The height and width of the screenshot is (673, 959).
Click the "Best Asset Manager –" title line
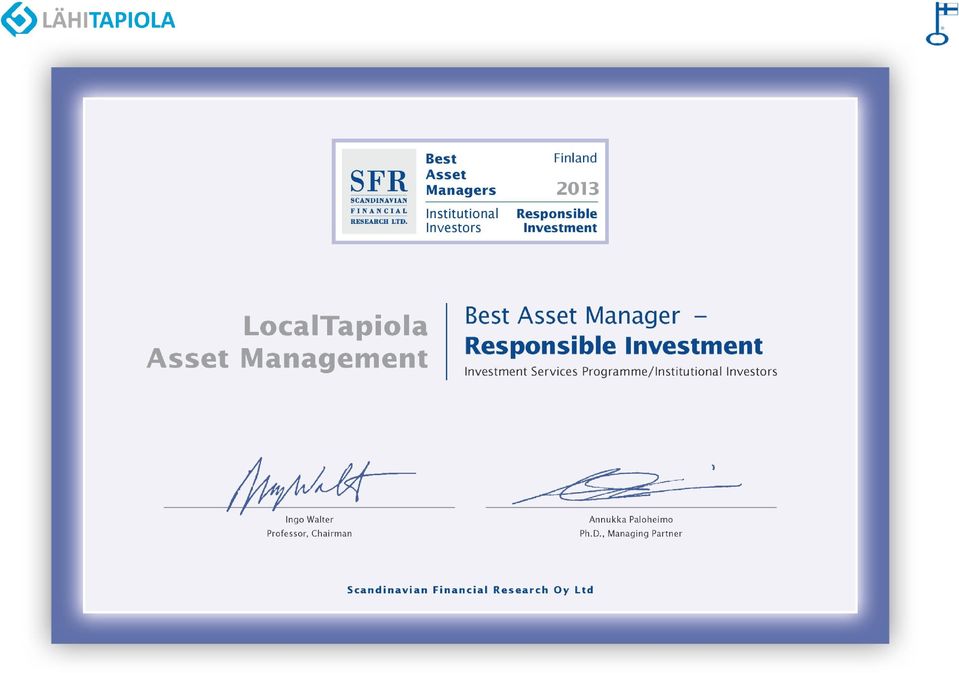[x=585, y=316]
